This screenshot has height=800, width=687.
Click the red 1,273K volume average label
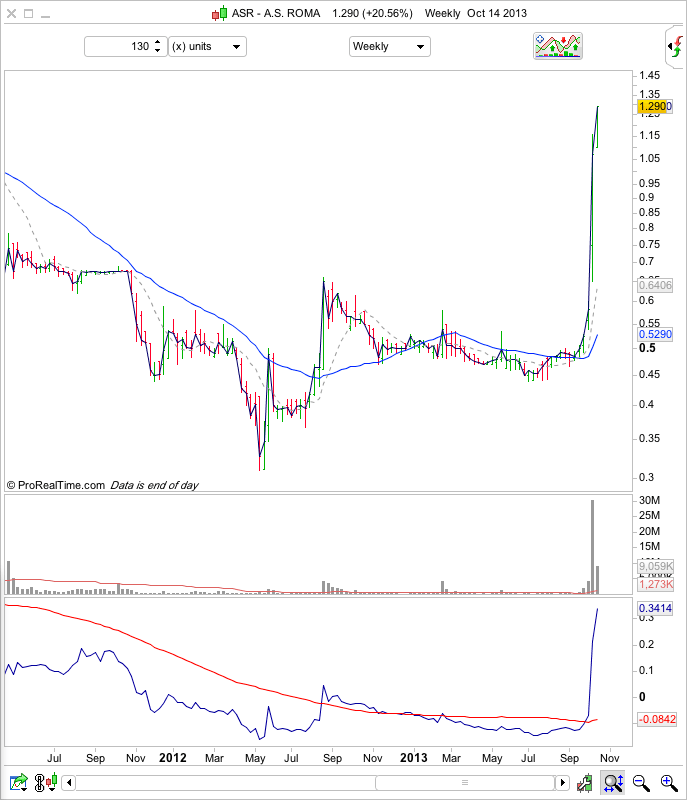tap(656, 584)
